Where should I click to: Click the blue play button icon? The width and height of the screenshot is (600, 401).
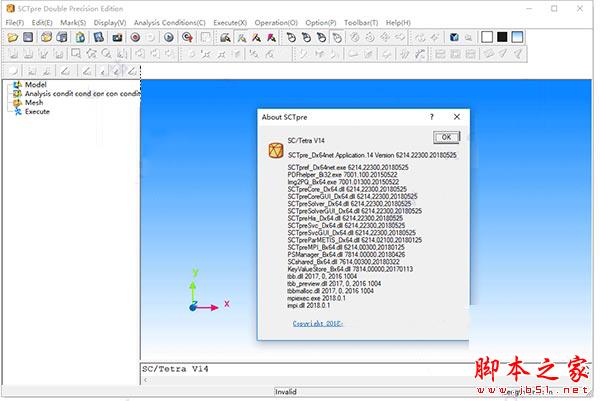coord(169,37)
